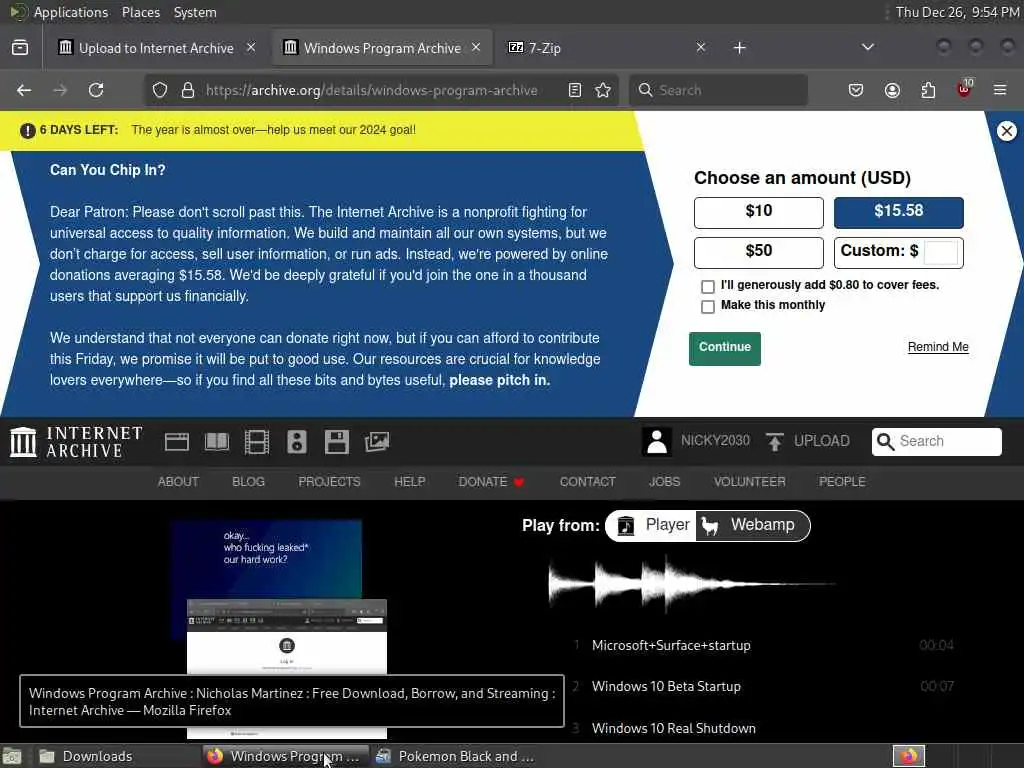The image size is (1024, 768).
Task: Click the Firefox icon in the system tray
Action: point(909,756)
